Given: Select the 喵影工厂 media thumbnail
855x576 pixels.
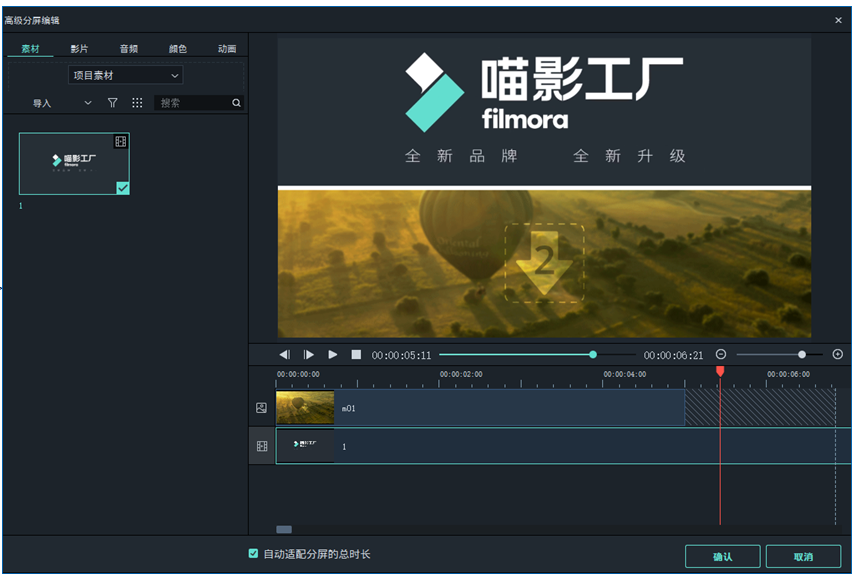Looking at the screenshot, I should (x=74, y=163).
